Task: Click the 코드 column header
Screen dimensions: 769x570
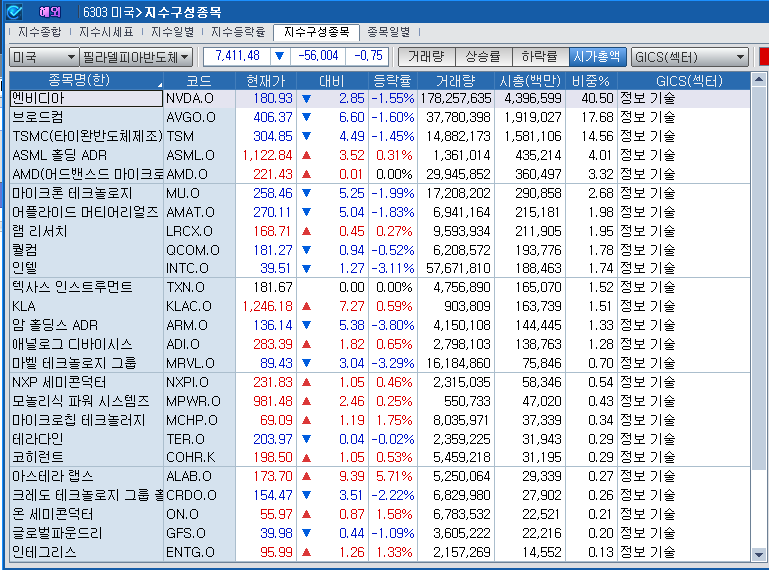Action: pos(199,80)
